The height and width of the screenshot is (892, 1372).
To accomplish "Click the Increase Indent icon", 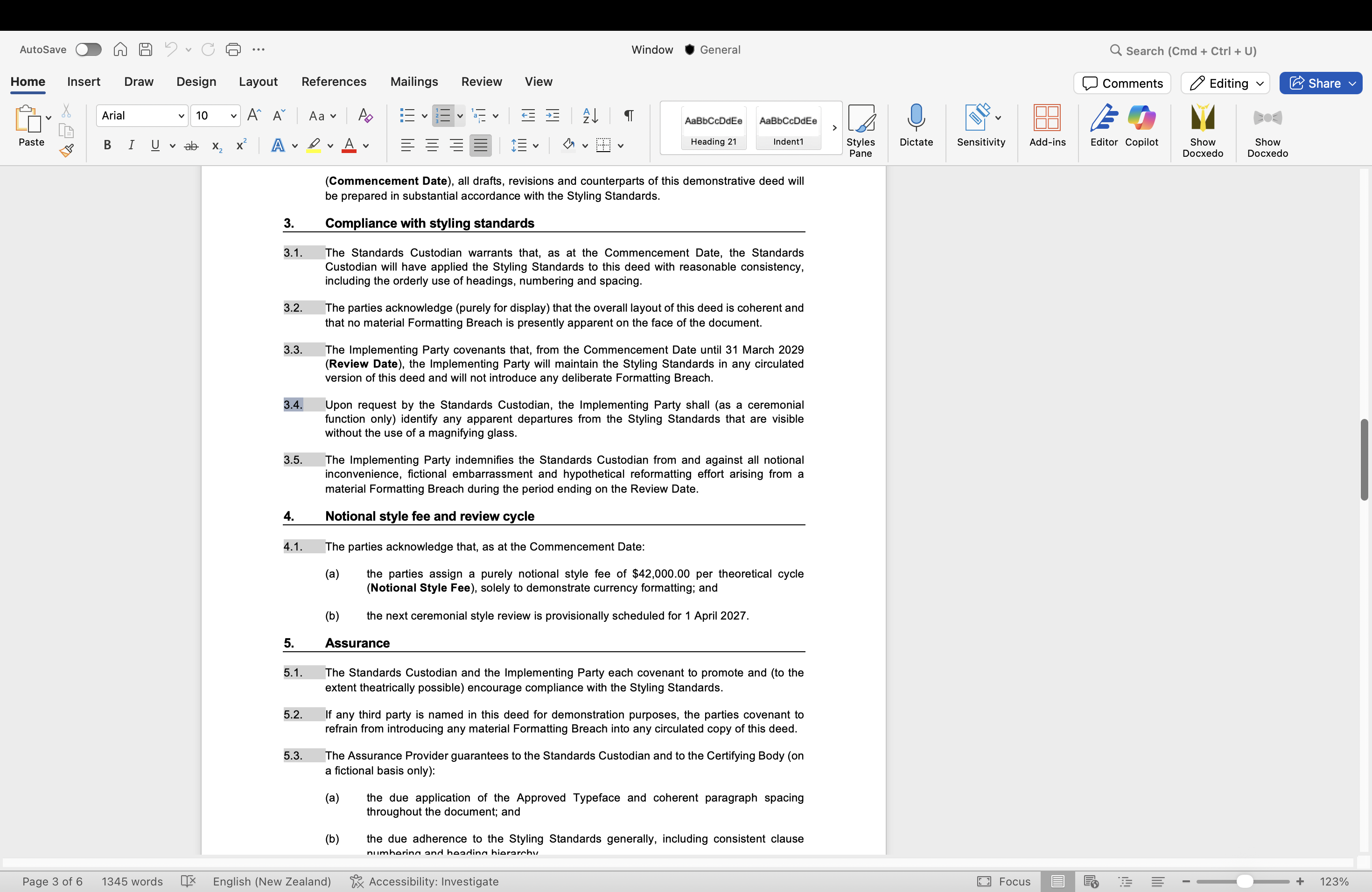I will pyautogui.click(x=552, y=116).
